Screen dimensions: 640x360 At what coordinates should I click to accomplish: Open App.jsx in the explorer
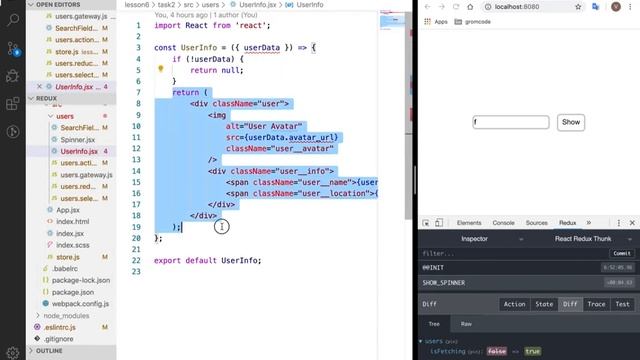(x=68, y=210)
